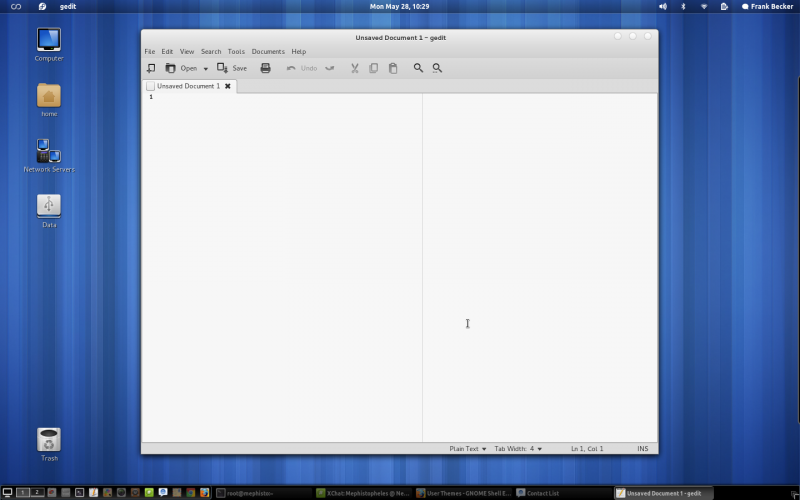Click the Ln 1, Col 1 status text
Screen dimensions: 800x500
point(587,448)
